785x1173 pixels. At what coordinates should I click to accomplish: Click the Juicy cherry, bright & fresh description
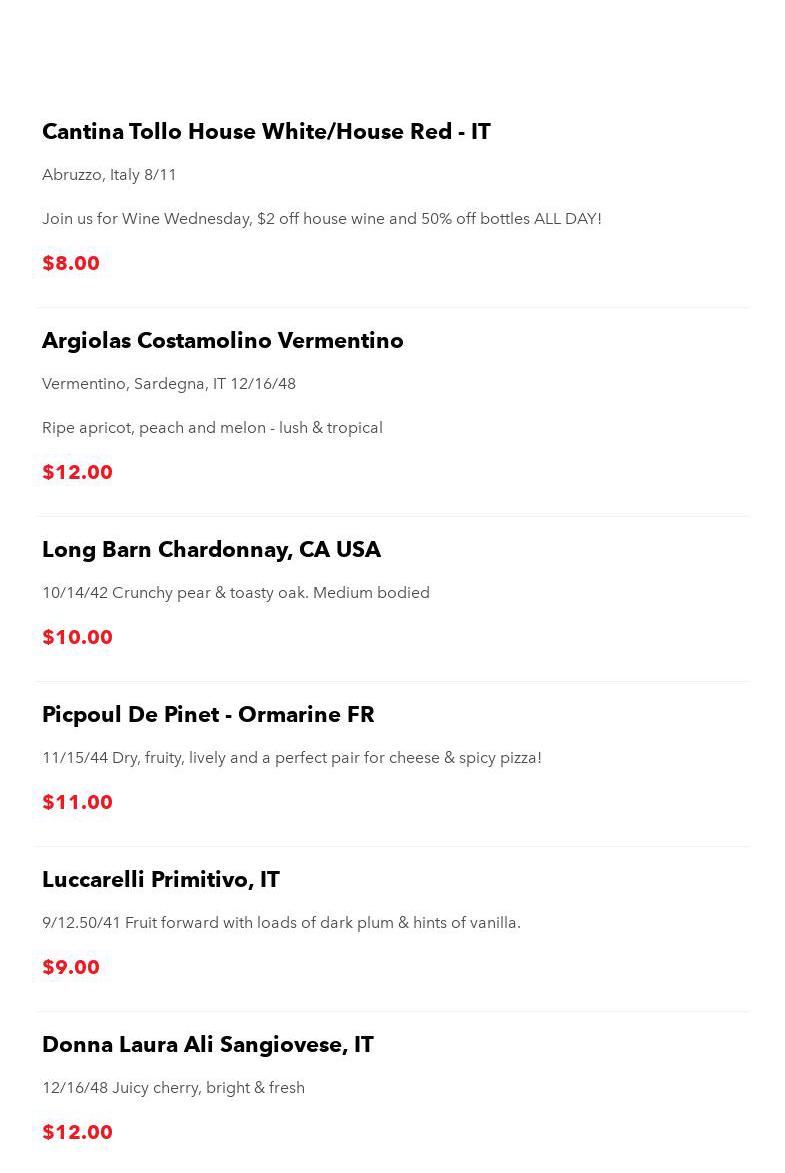click(174, 1088)
